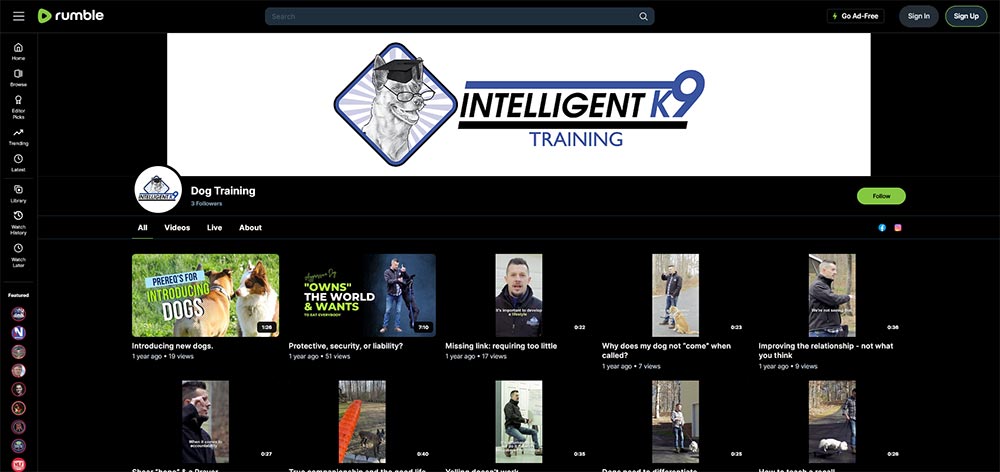Play the 0:23 video thumbnail
Viewport: 1000px width, 472px height.
click(675, 295)
